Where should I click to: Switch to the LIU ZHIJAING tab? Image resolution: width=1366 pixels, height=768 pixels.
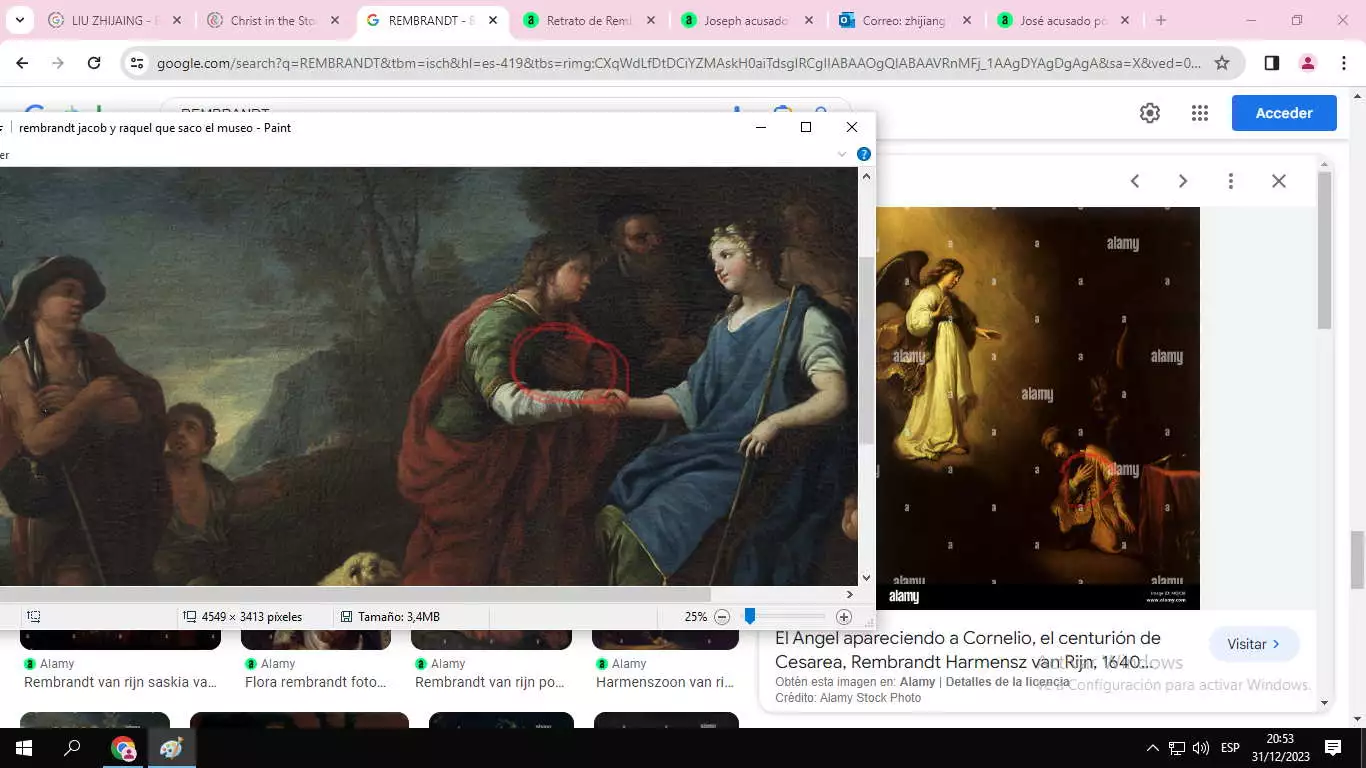(x=114, y=20)
